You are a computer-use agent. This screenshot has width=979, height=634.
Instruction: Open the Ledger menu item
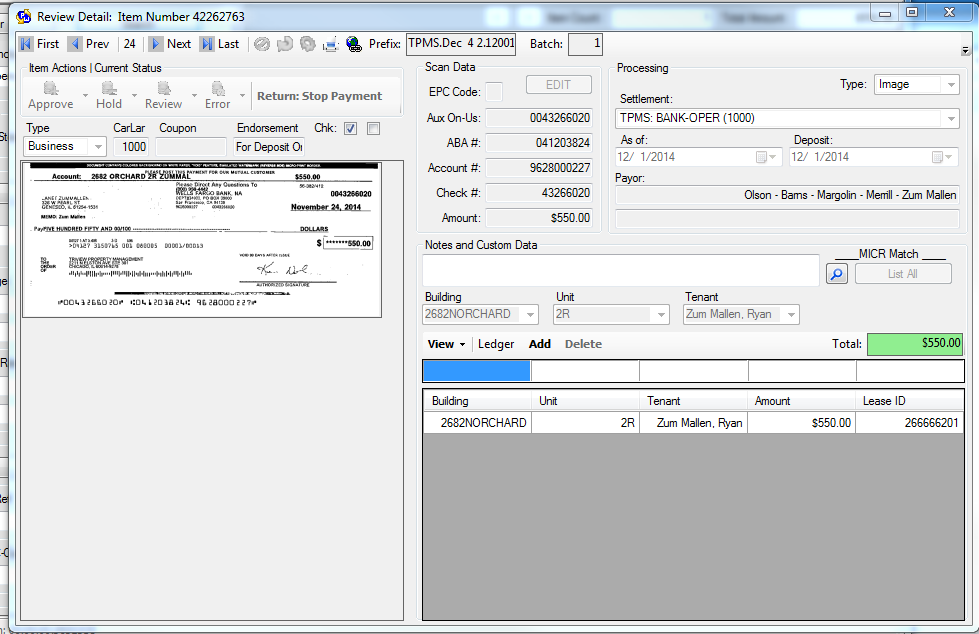(x=496, y=344)
